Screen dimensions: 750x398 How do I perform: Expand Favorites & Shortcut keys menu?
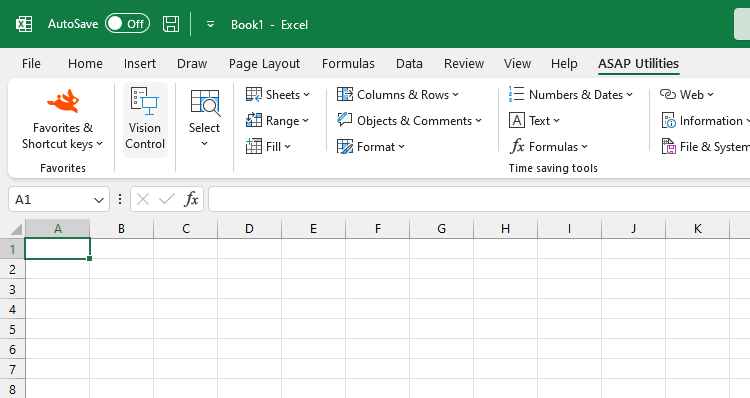pyautogui.click(x=62, y=136)
